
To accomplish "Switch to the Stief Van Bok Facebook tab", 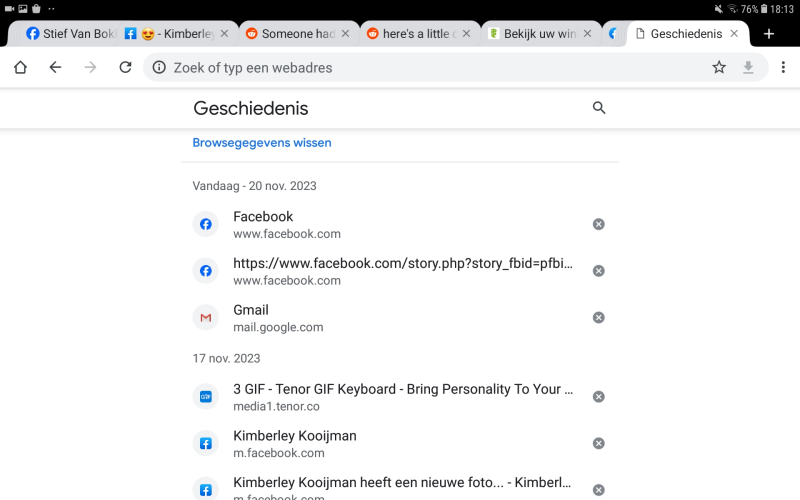I will (x=70, y=34).
